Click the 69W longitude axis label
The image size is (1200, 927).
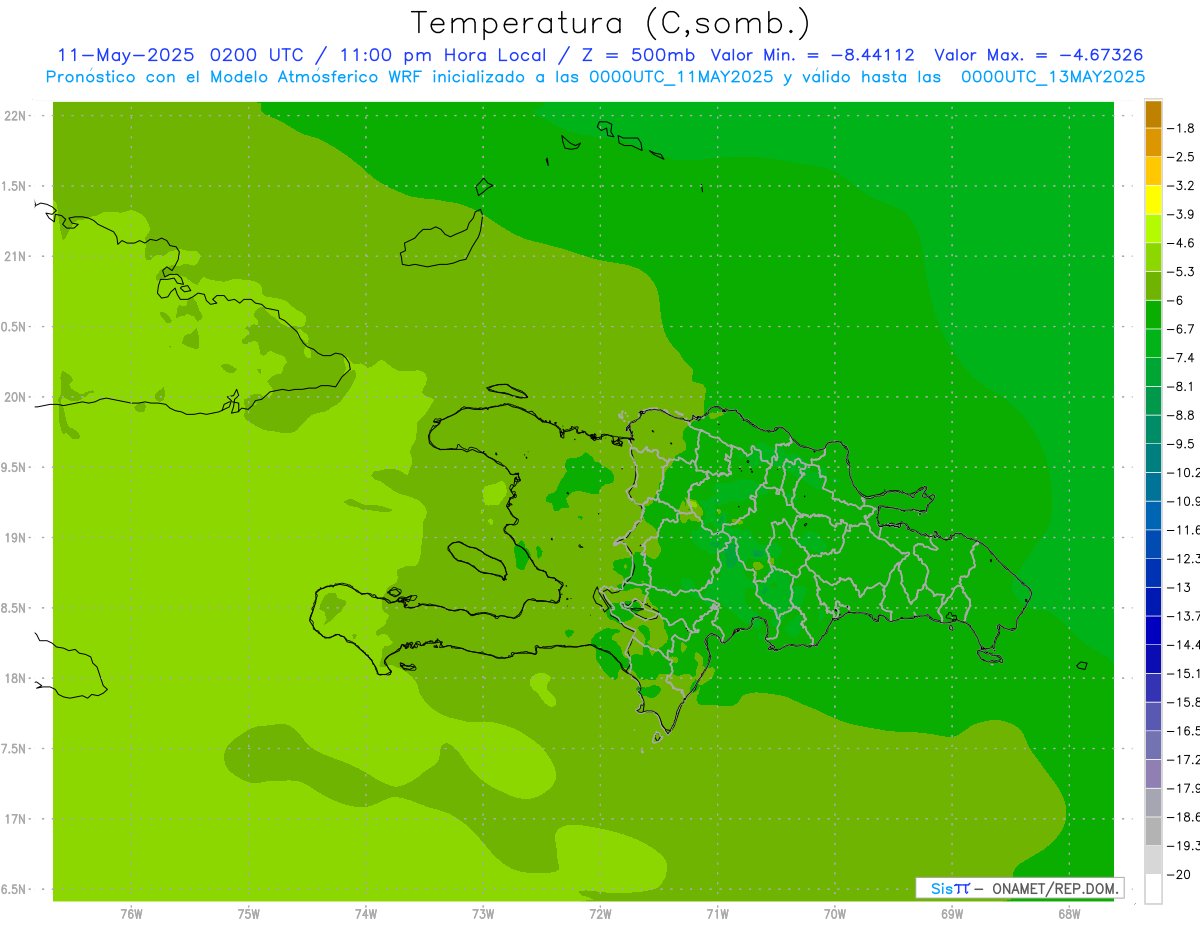(951, 914)
